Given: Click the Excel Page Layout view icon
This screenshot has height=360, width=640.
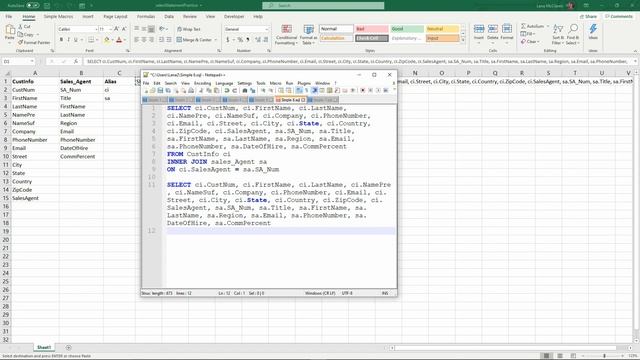Looking at the screenshot, I should tap(560, 356).
